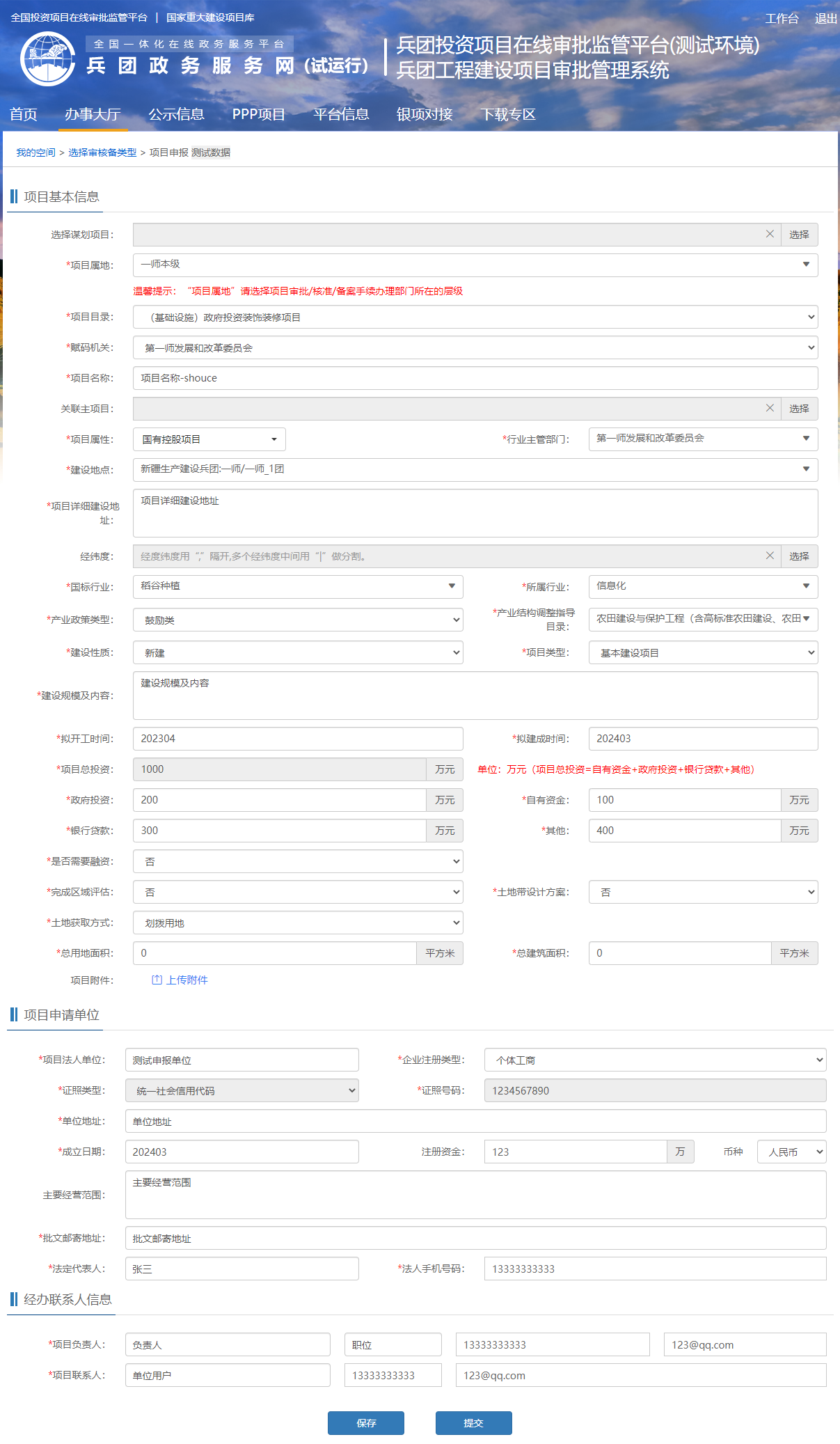The width and height of the screenshot is (840, 1444).
Task: Click the 保存 button
Action: point(365,1423)
